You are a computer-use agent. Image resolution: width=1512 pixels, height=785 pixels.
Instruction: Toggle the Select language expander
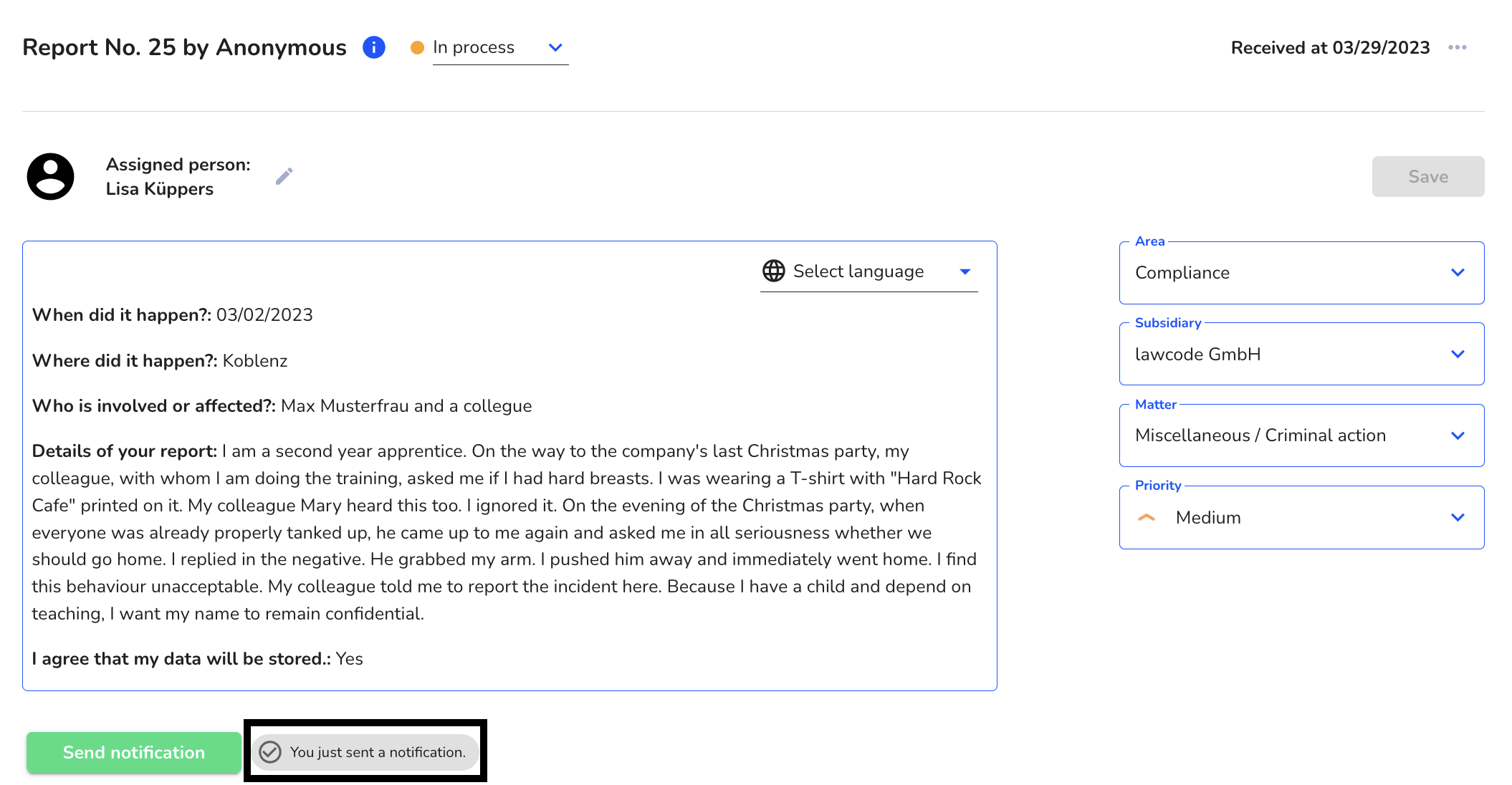964,271
